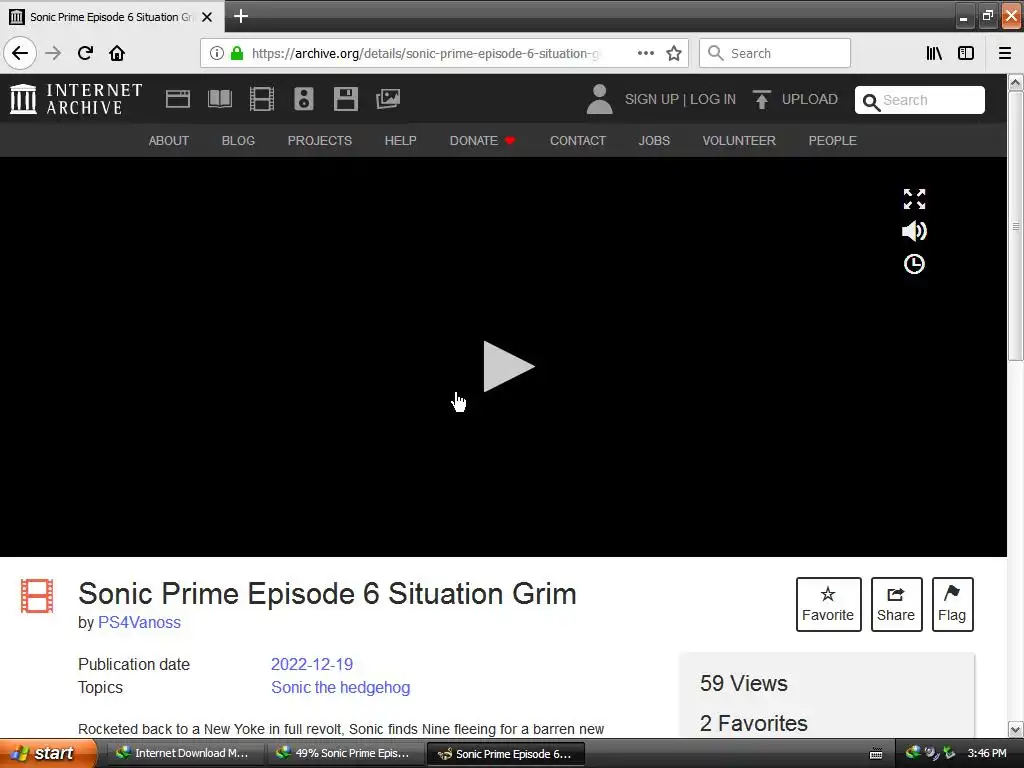This screenshot has height=768, width=1024.
Task: Switch to Internet Download Manager taskbar window
Action: point(185,753)
